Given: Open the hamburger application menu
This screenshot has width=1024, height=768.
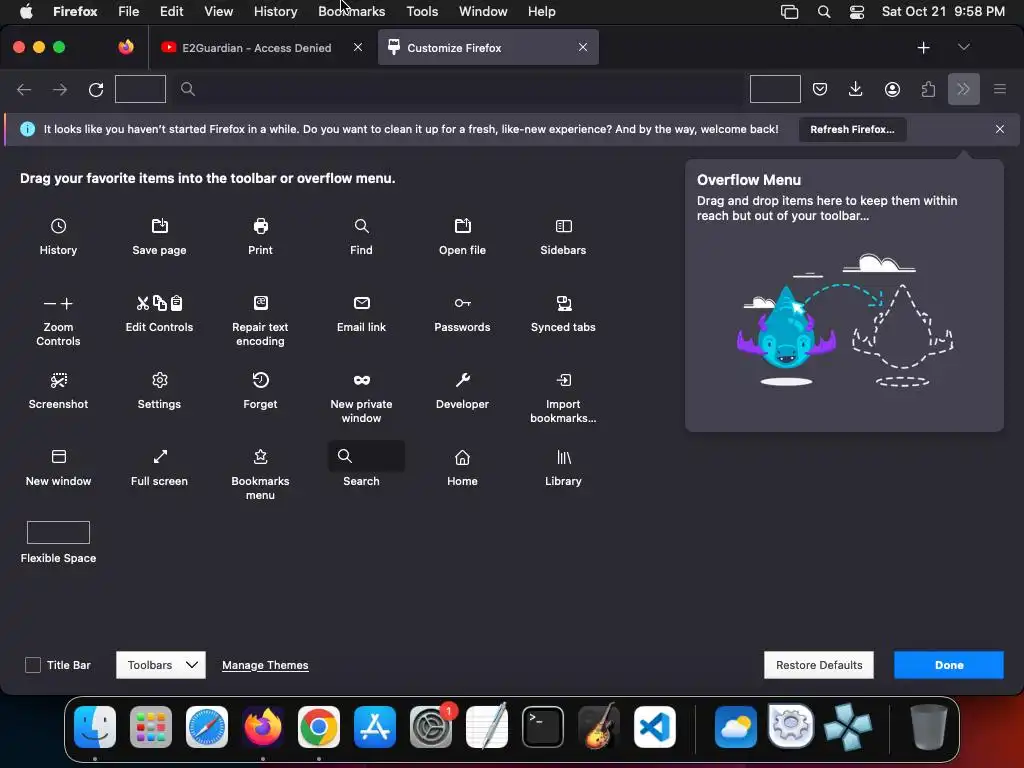Looking at the screenshot, I should click(x=999, y=89).
